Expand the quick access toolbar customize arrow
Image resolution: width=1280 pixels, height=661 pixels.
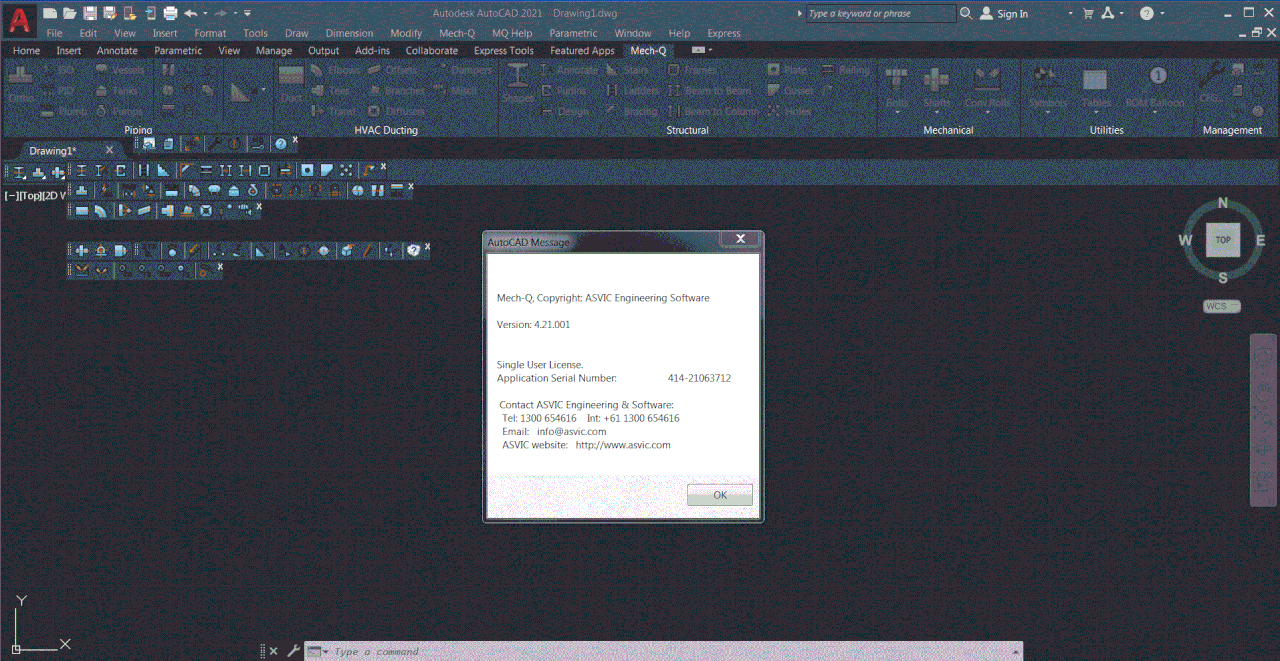(248, 13)
